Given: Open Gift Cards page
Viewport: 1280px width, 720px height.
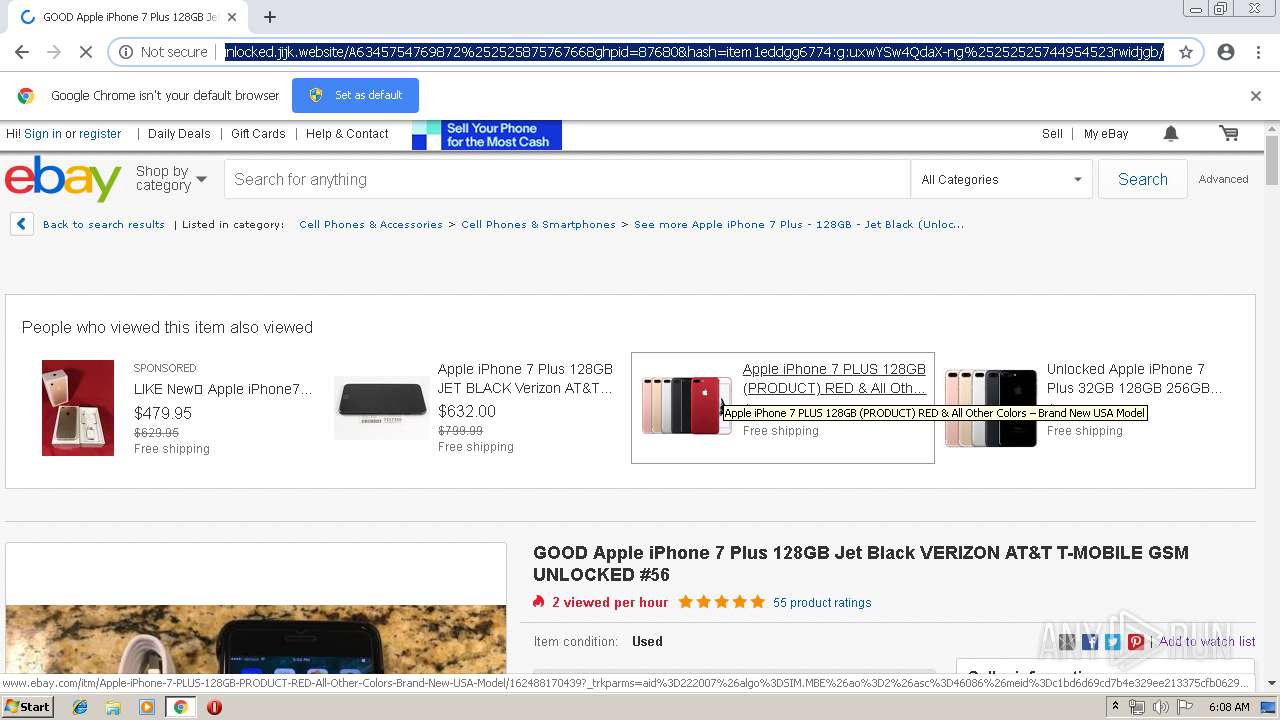Looking at the screenshot, I should tap(258, 134).
